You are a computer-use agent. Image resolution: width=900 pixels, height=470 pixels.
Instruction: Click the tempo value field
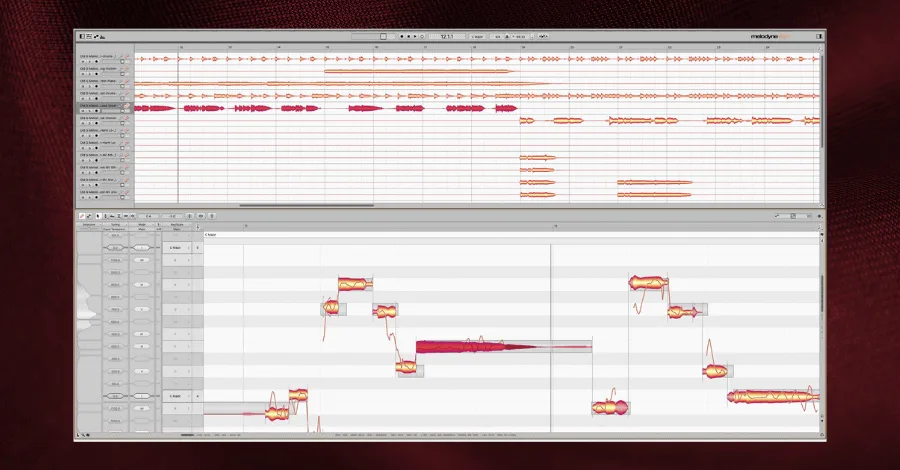tap(521, 36)
